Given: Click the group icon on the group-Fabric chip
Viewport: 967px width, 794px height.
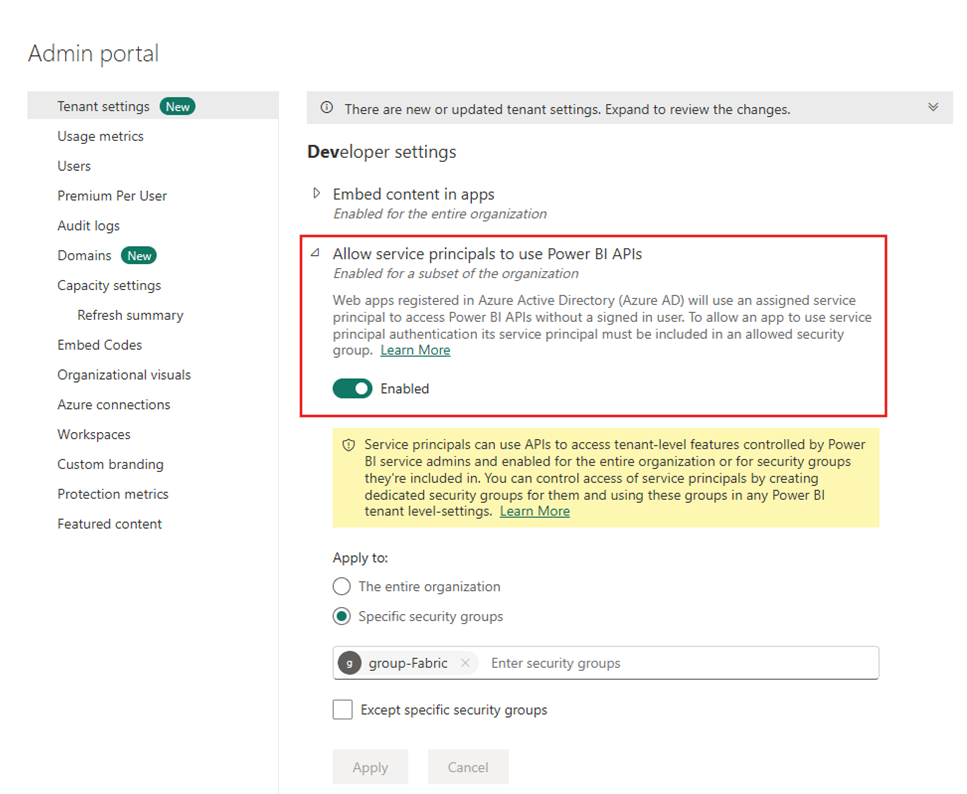Looking at the screenshot, I should click(x=349, y=663).
